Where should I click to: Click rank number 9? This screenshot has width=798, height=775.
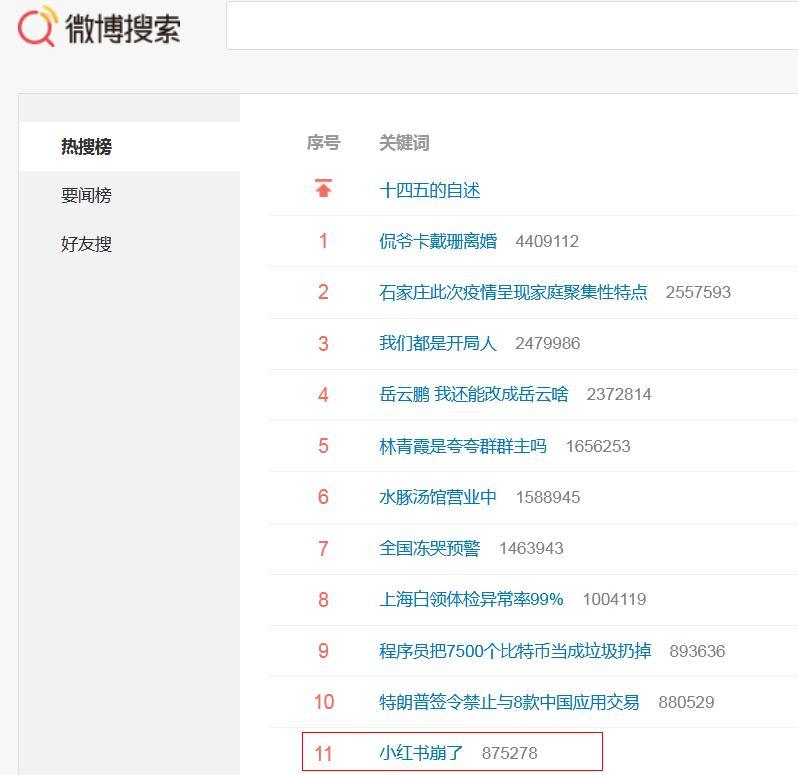coord(323,651)
